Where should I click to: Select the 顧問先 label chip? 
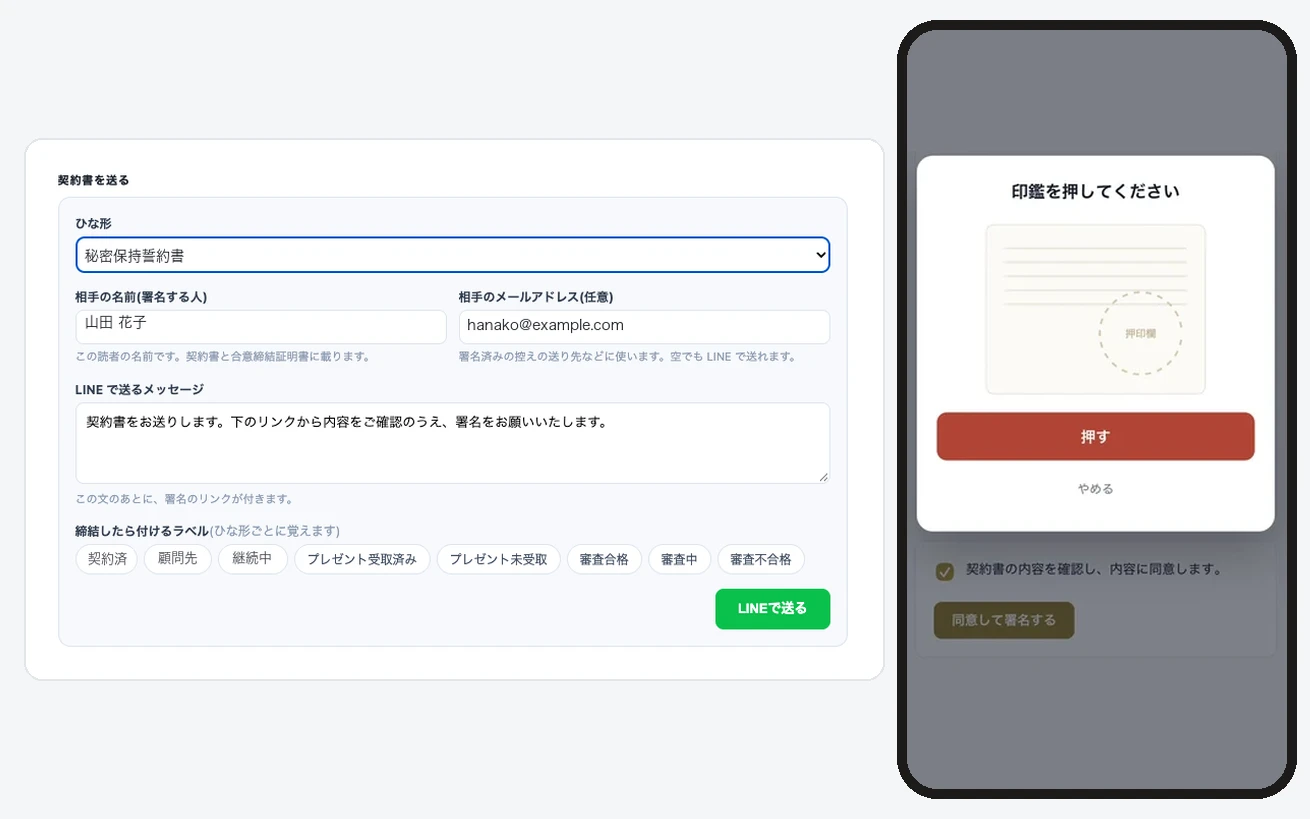pyautogui.click(x=178, y=559)
